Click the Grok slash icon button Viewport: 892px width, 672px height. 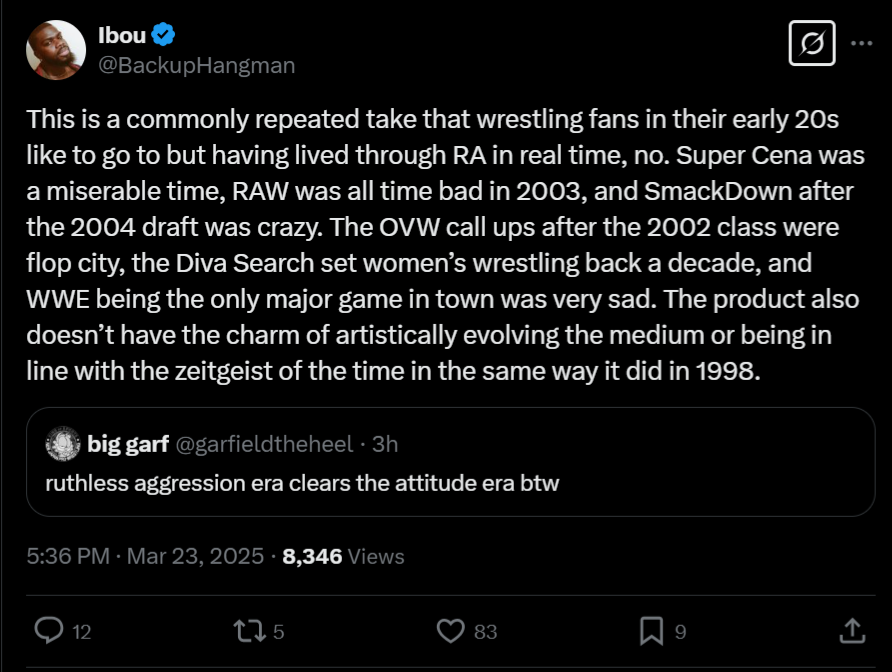point(812,45)
